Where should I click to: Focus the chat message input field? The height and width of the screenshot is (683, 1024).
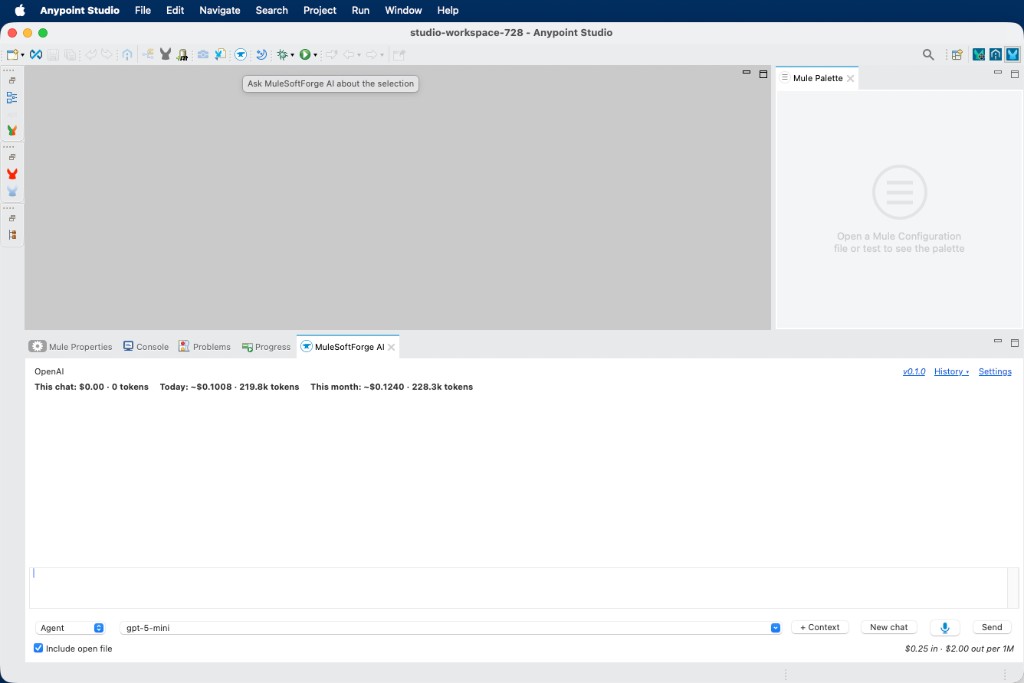pos(519,588)
